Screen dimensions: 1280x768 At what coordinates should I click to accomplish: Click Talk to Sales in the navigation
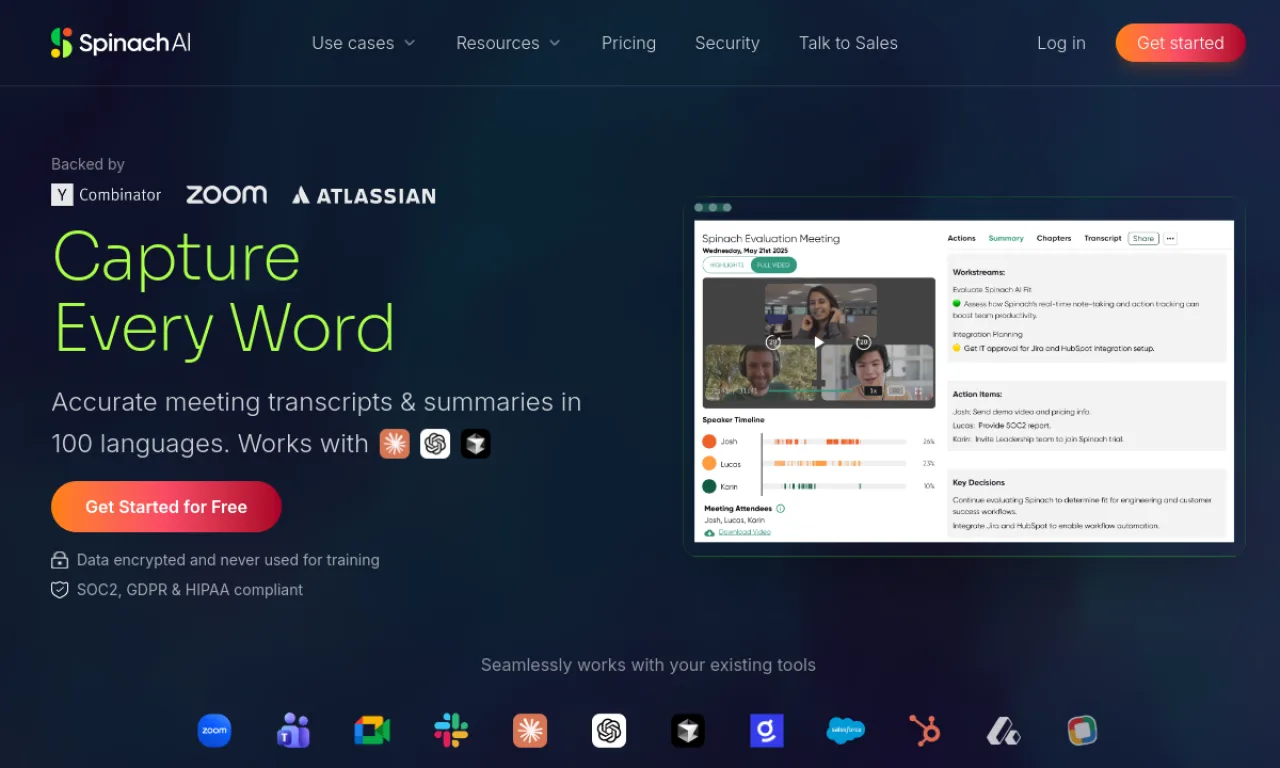point(848,43)
